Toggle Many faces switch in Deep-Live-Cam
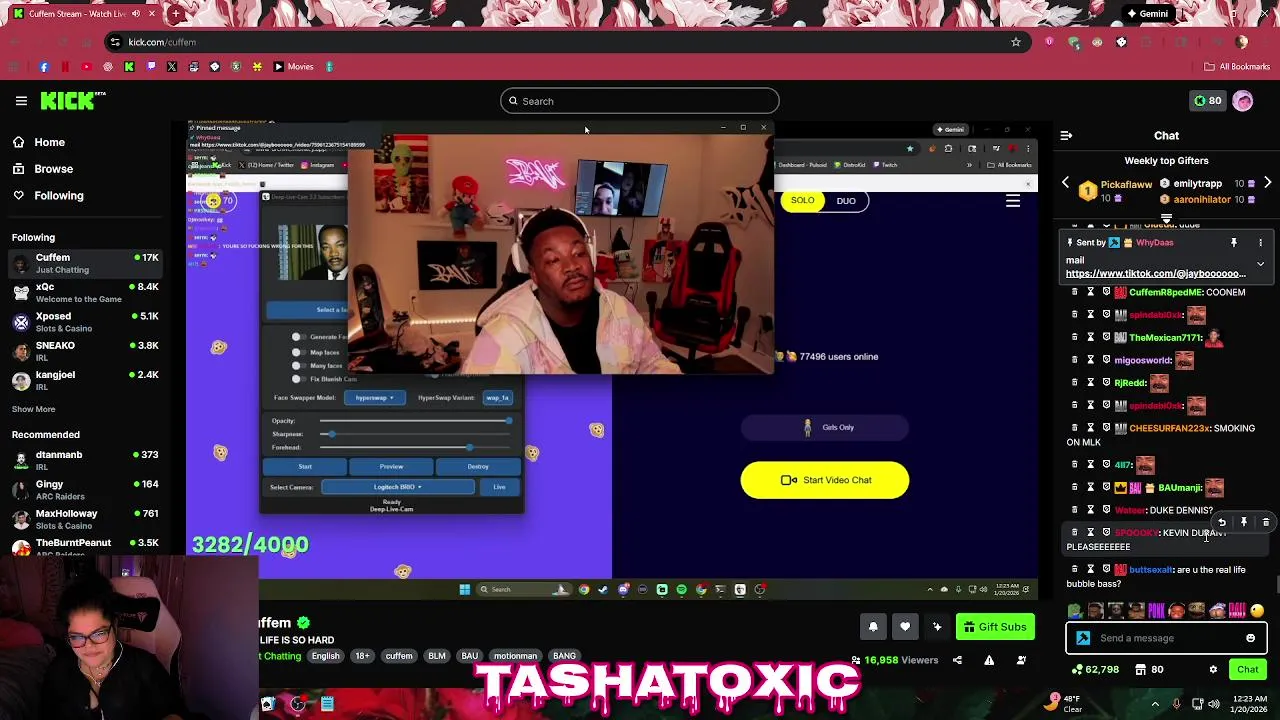The width and height of the screenshot is (1280, 720). pyautogui.click(x=297, y=366)
